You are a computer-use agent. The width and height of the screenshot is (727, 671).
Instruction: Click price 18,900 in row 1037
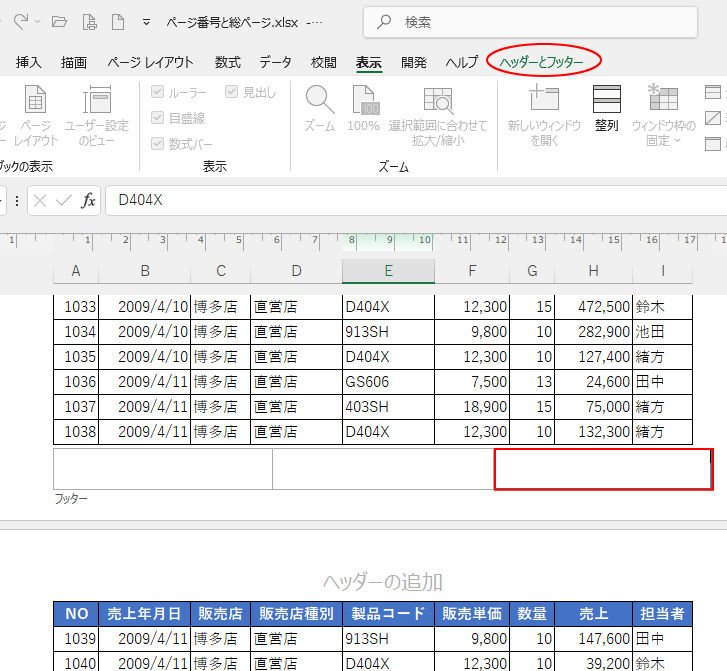click(x=472, y=407)
